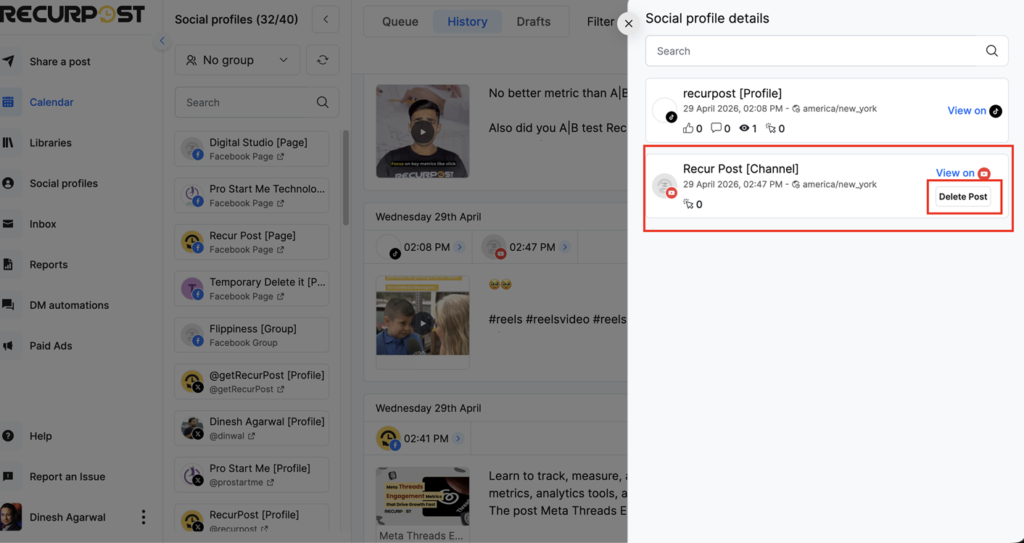Image resolution: width=1024 pixels, height=543 pixels.
Task: Select Temporary Delete it profile
Action: tap(251, 288)
